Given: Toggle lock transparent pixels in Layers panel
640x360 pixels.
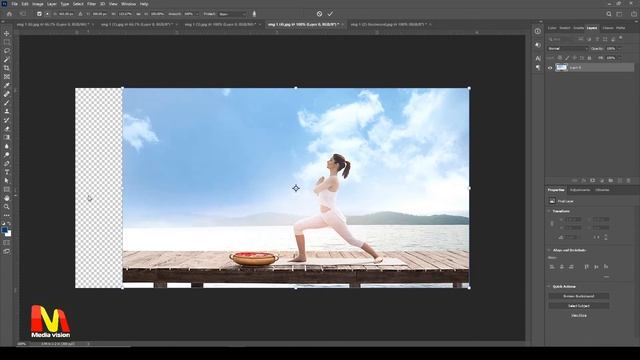Looking at the screenshot, I should [560, 58].
